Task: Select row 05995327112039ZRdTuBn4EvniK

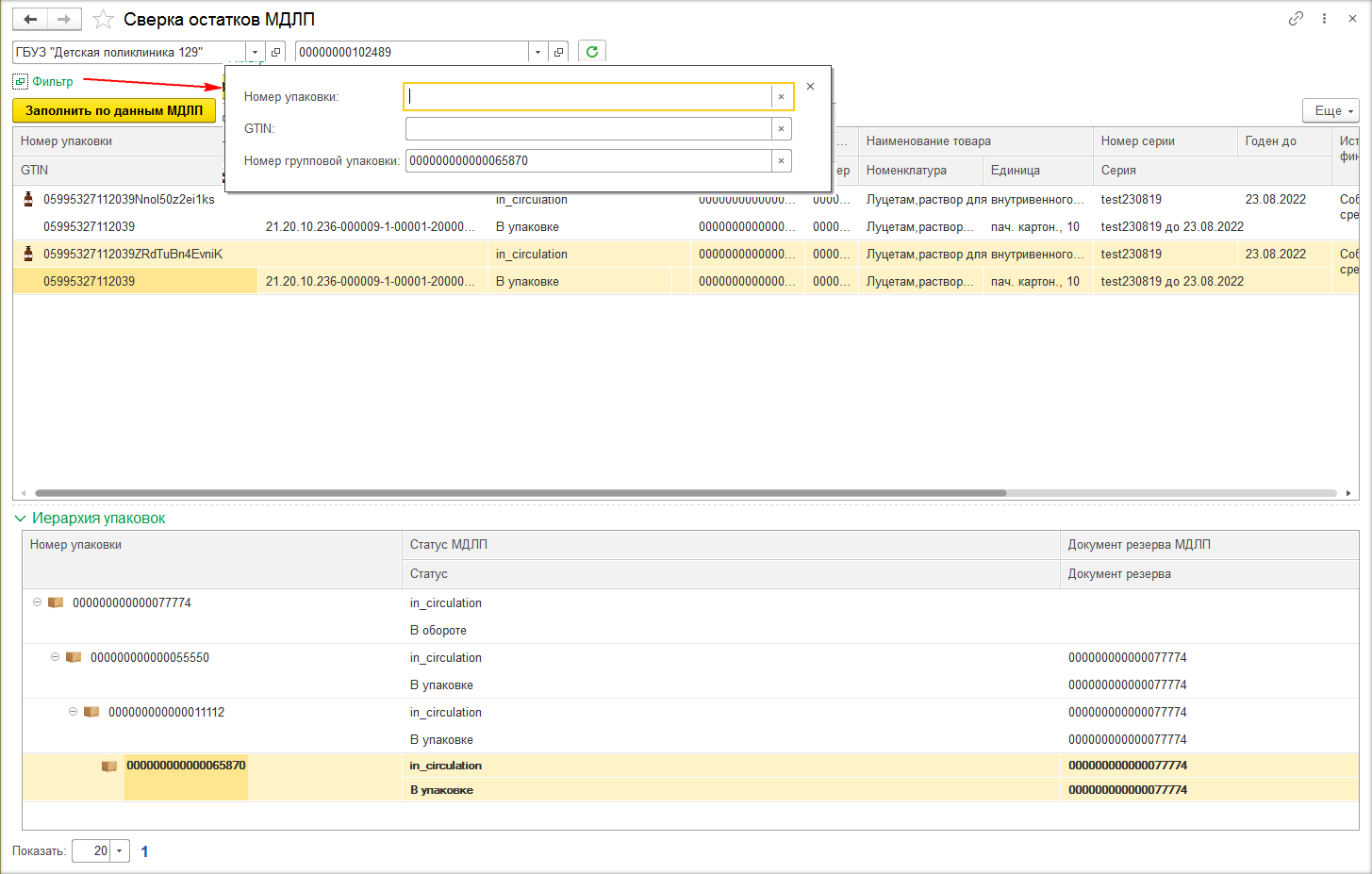Action: 133,254
